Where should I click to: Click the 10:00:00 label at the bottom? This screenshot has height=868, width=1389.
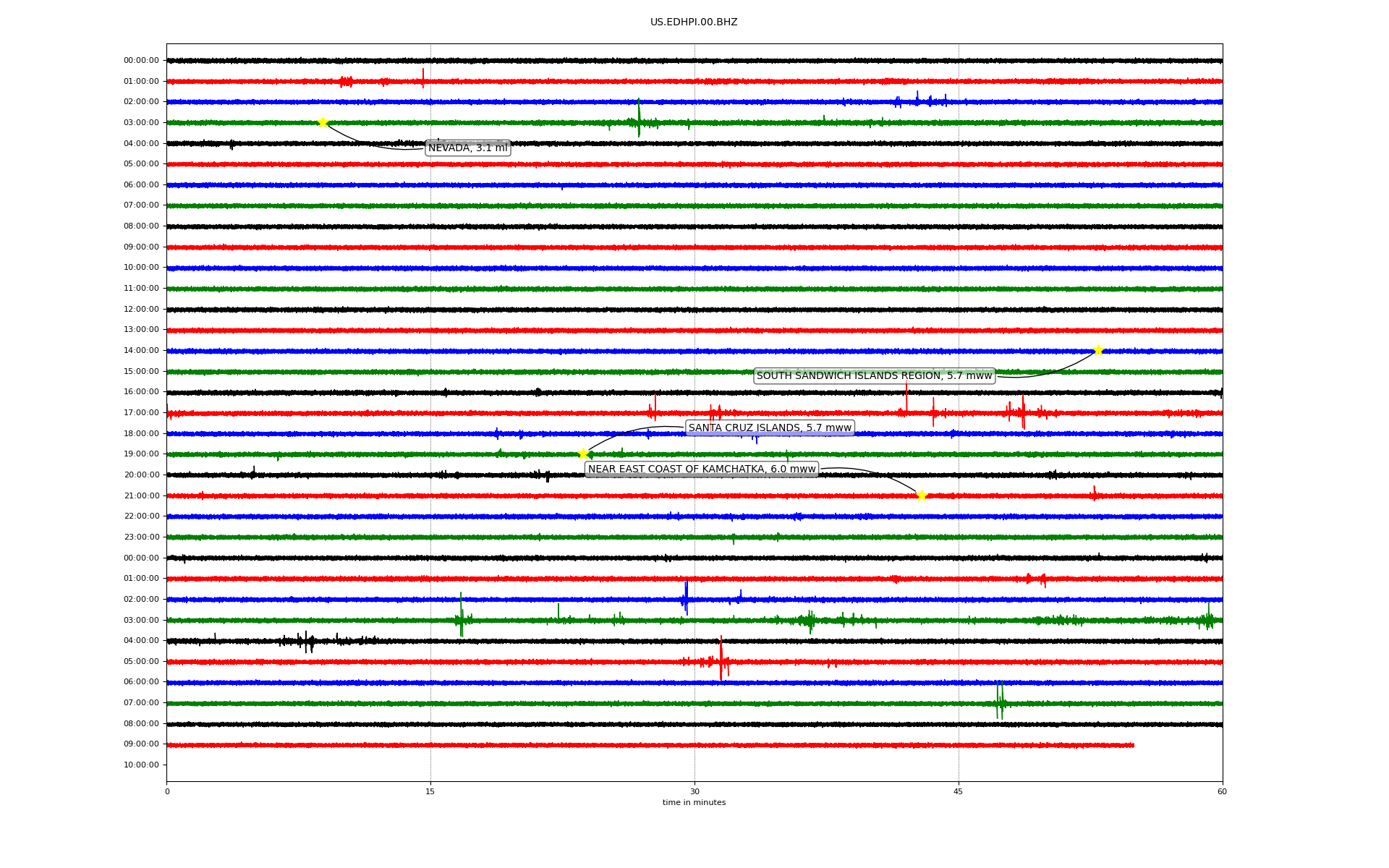coord(141,765)
